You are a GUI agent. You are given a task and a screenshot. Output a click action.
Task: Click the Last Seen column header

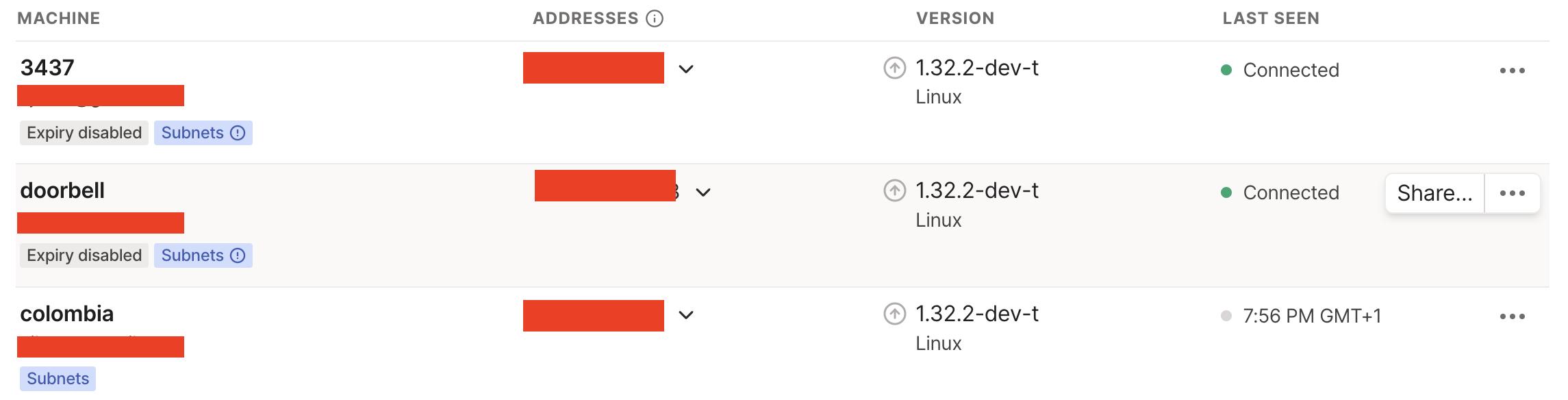pyautogui.click(x=1271, y=18)
